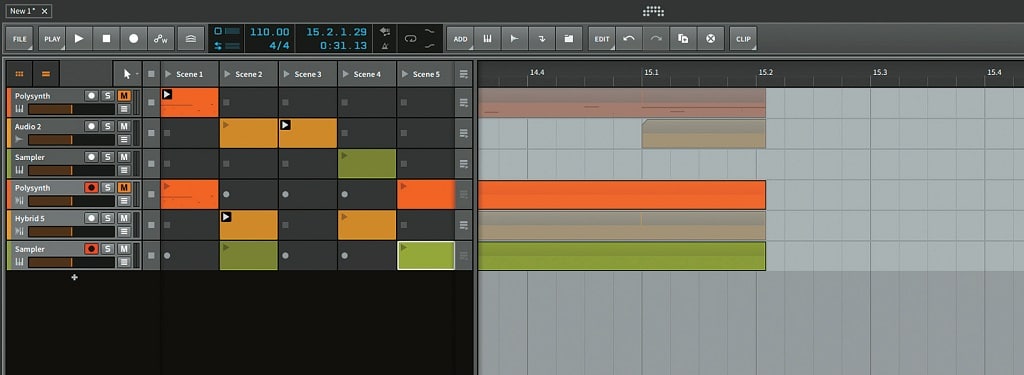Open the Audio 2 track list icon
The width and height of the screenshot is (1024, 375).
pyautogui.click(x=124, y=139)
